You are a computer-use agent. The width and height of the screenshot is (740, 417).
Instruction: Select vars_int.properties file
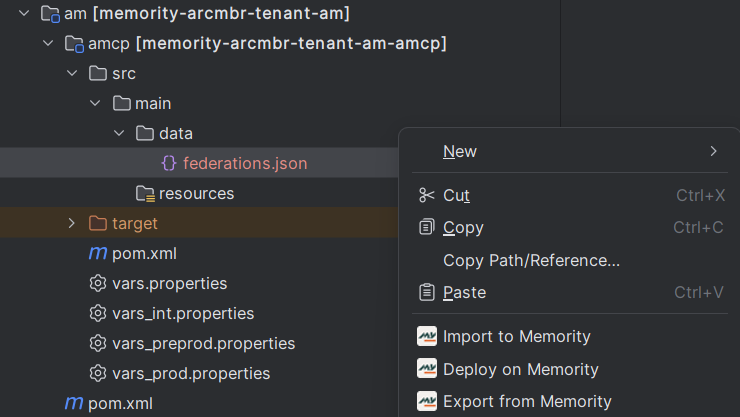click(183, 313)
